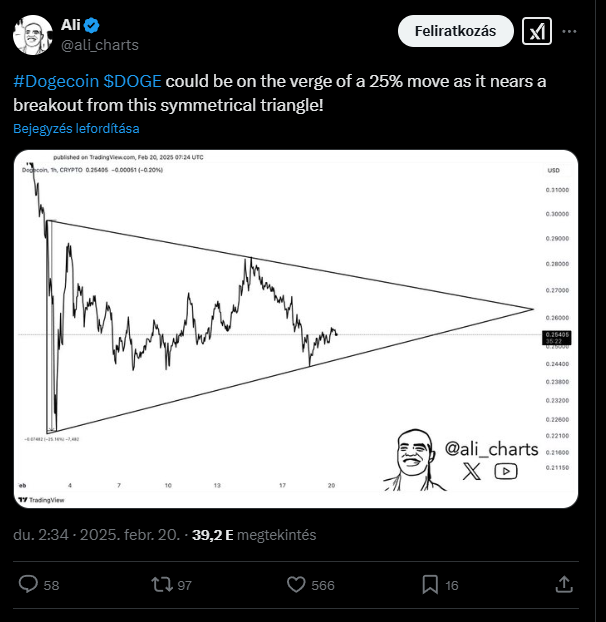The width and height of the screenshot is (606, 622).
Task: Open Ali's profile avatar
Action: 33,34
